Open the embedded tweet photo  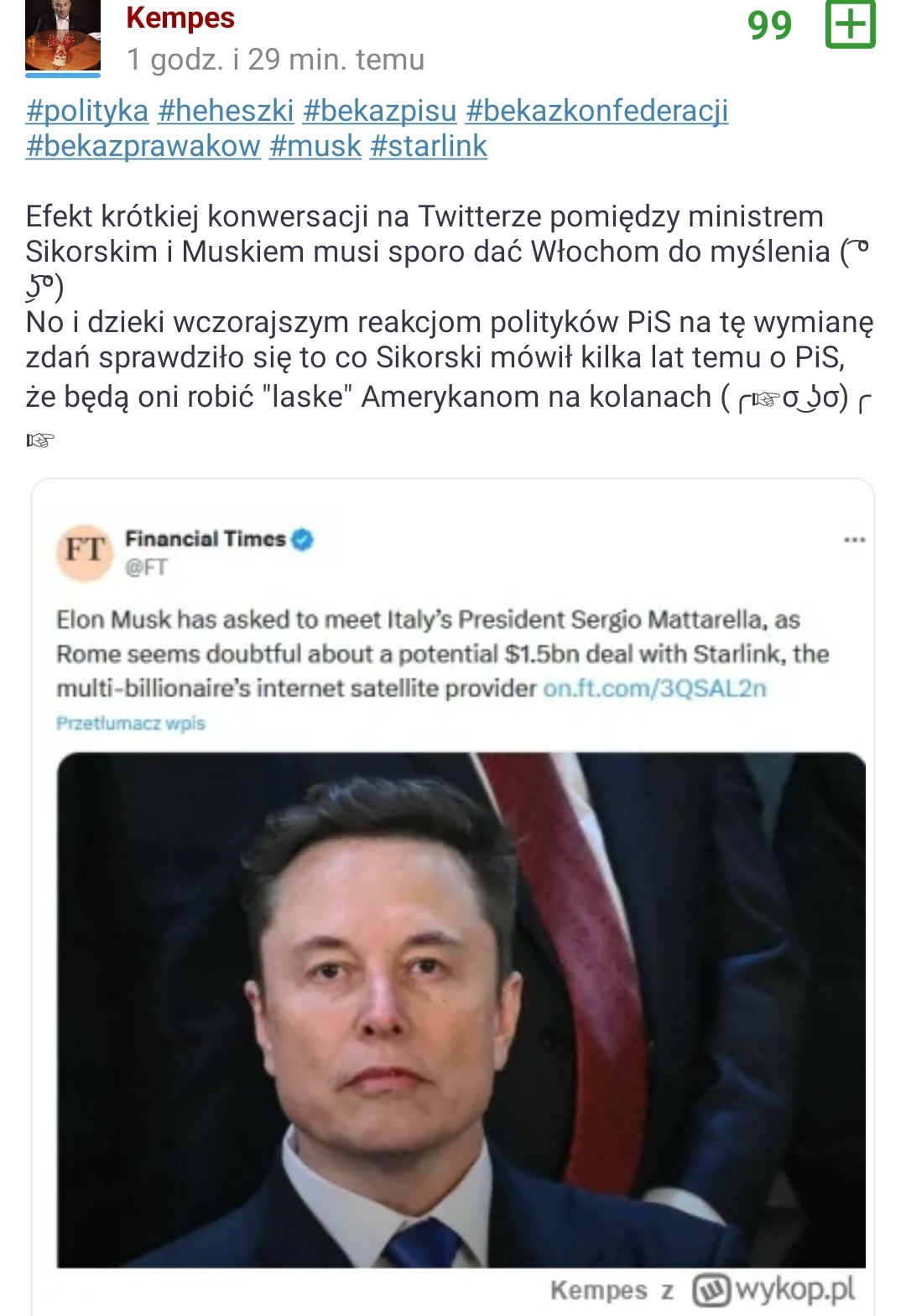(x=461, y=1009)
